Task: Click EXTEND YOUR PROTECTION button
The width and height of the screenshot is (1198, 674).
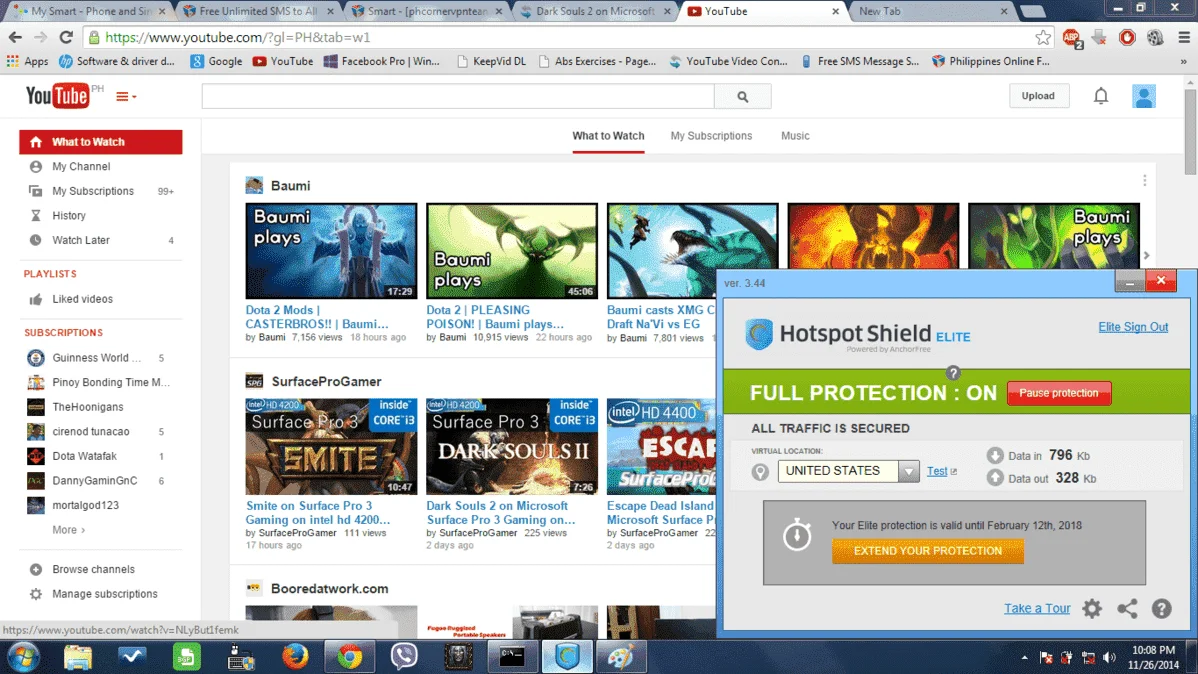Action: pos(928,551)
